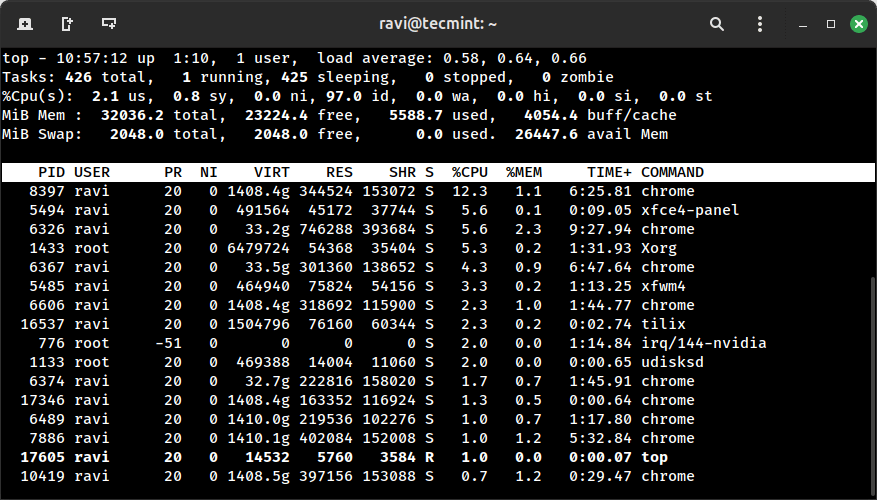Click the irq/144-nvidia process entry
The image size is (877, 500).
click(x=703, y=343)
